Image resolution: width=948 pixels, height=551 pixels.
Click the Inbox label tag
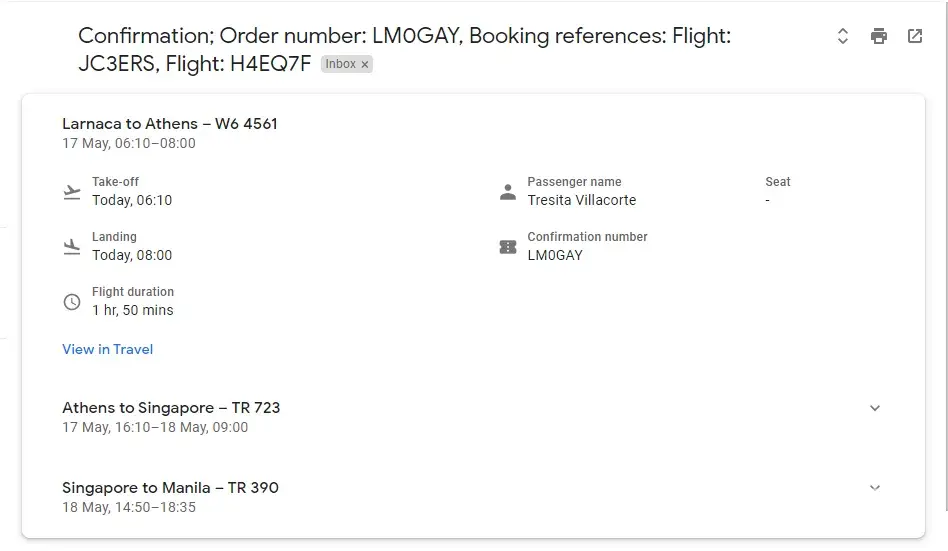340,64
